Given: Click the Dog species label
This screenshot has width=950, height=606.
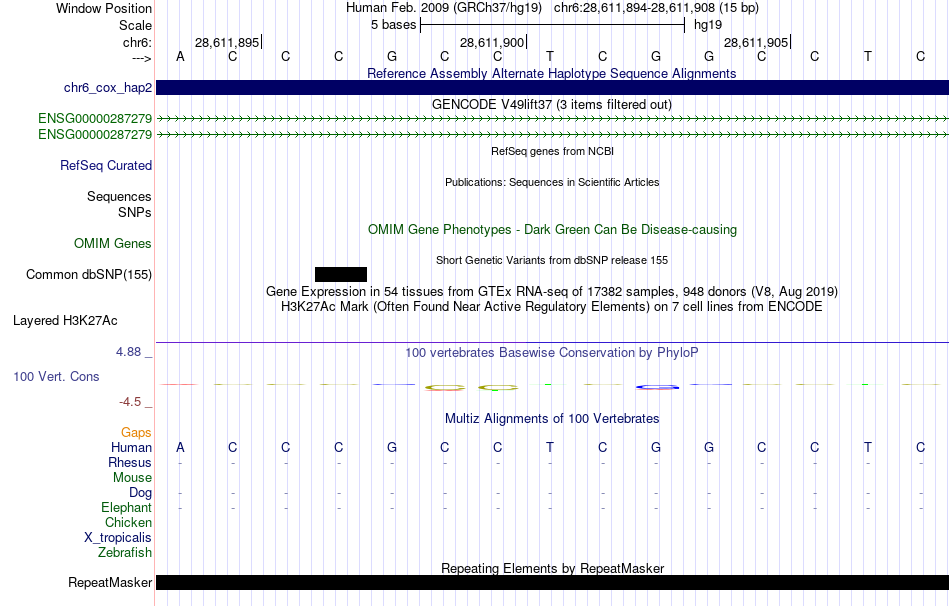Looking at the screenshot, I should pos(140,492).
